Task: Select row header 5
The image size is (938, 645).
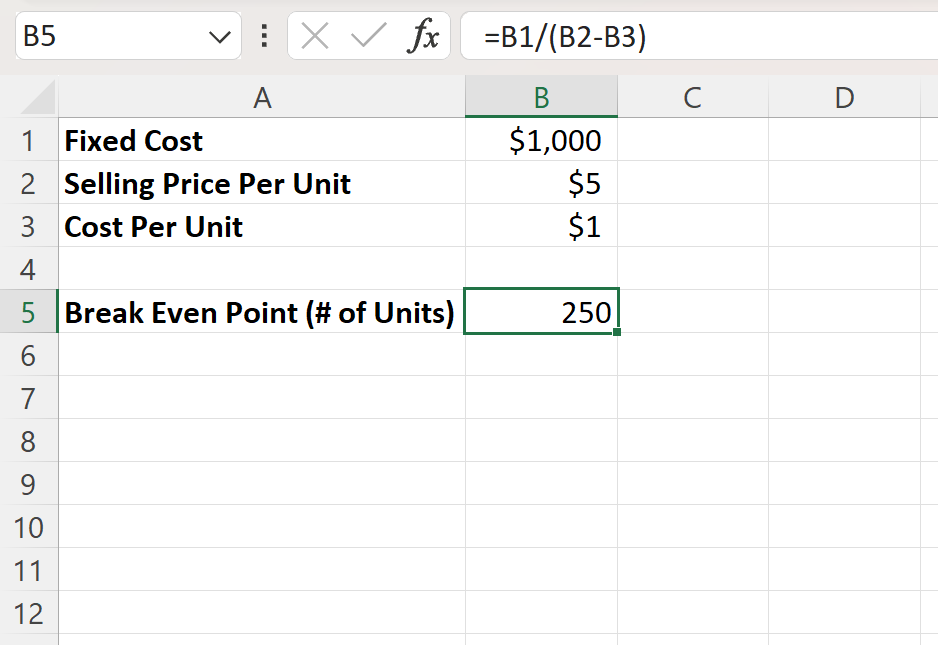Action: point(30,312)
